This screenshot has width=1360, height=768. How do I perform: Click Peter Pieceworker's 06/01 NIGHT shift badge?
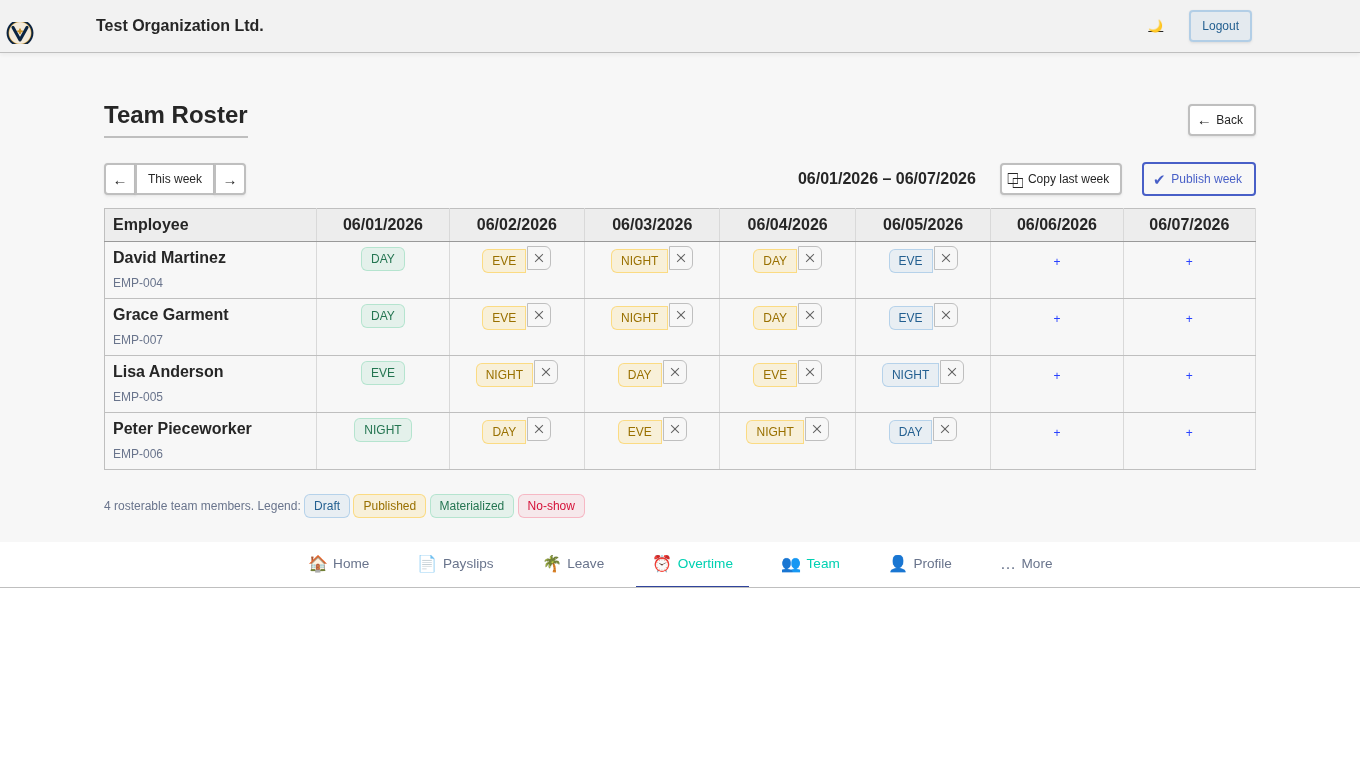383,430
